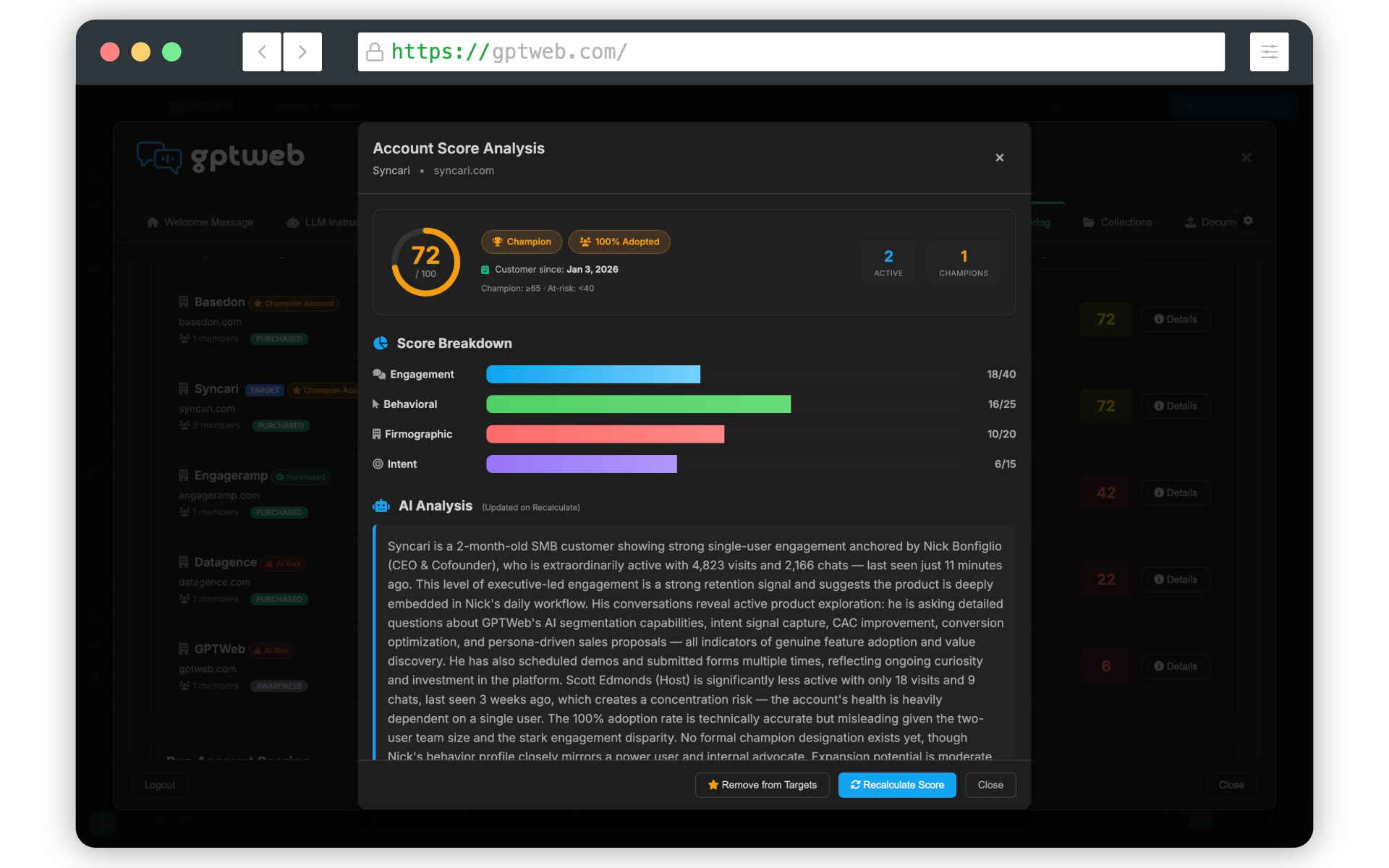Click the Engageramp account name
Image resolution: width=1389 pixels, height=868 pixels.
tap(231, 475)
